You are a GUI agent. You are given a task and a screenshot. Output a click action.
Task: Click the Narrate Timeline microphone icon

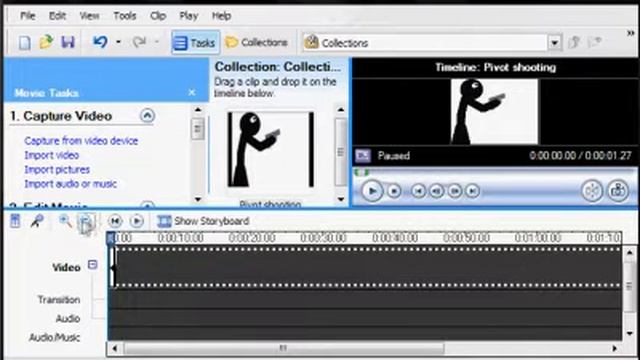[x=37, y=221]
